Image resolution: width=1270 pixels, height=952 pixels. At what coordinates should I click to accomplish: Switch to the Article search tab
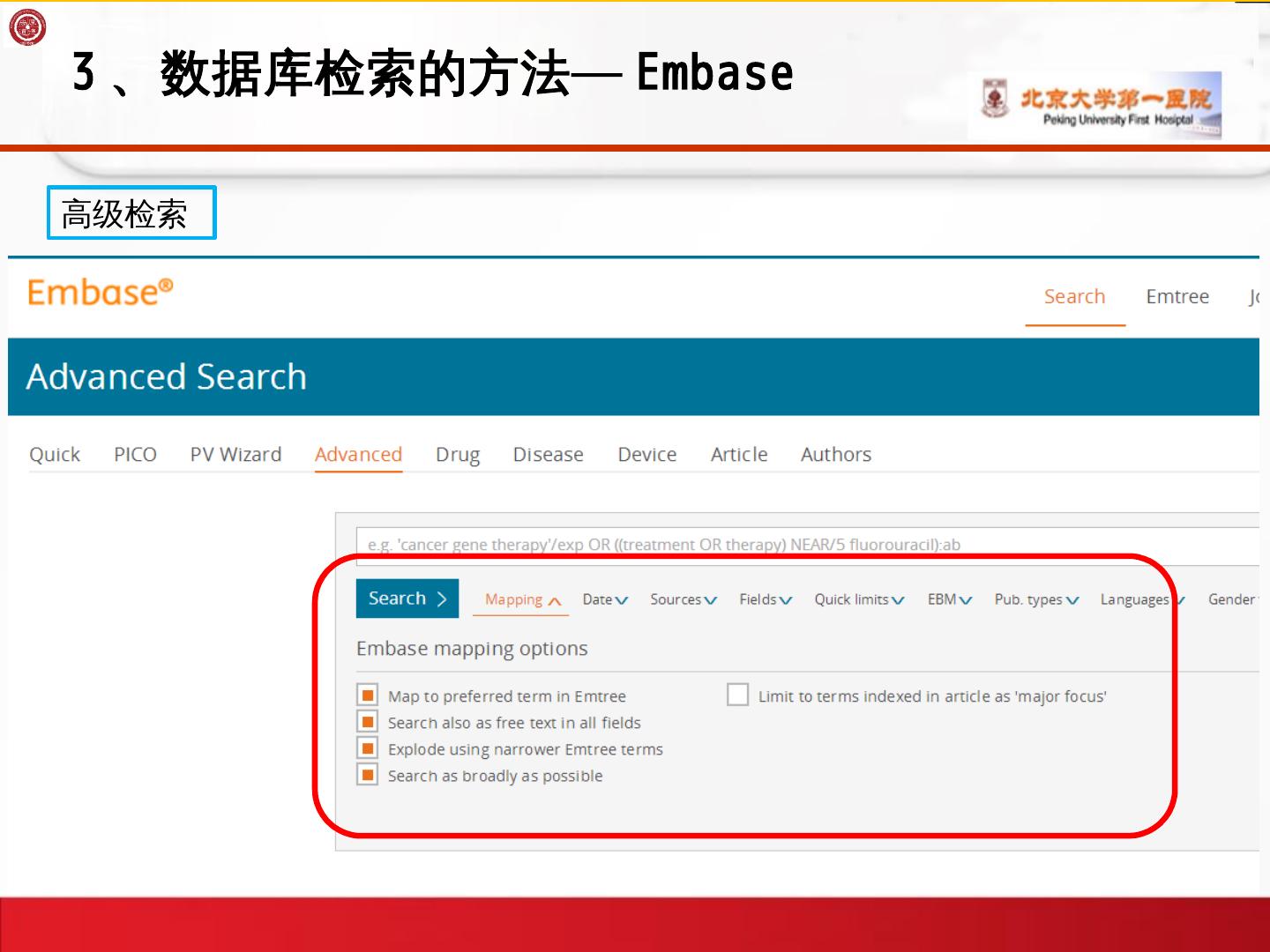739,454
